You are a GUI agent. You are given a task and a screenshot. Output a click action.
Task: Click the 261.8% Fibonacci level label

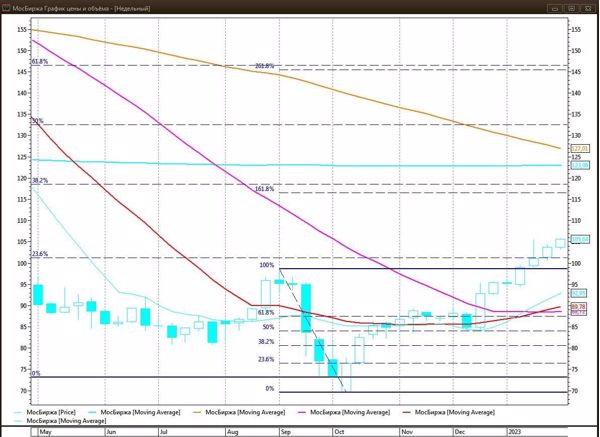(x=264, y=66)
